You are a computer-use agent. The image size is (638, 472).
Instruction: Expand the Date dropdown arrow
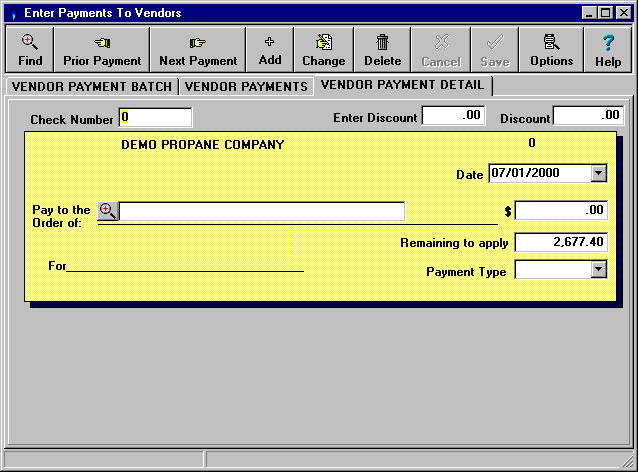598,173
